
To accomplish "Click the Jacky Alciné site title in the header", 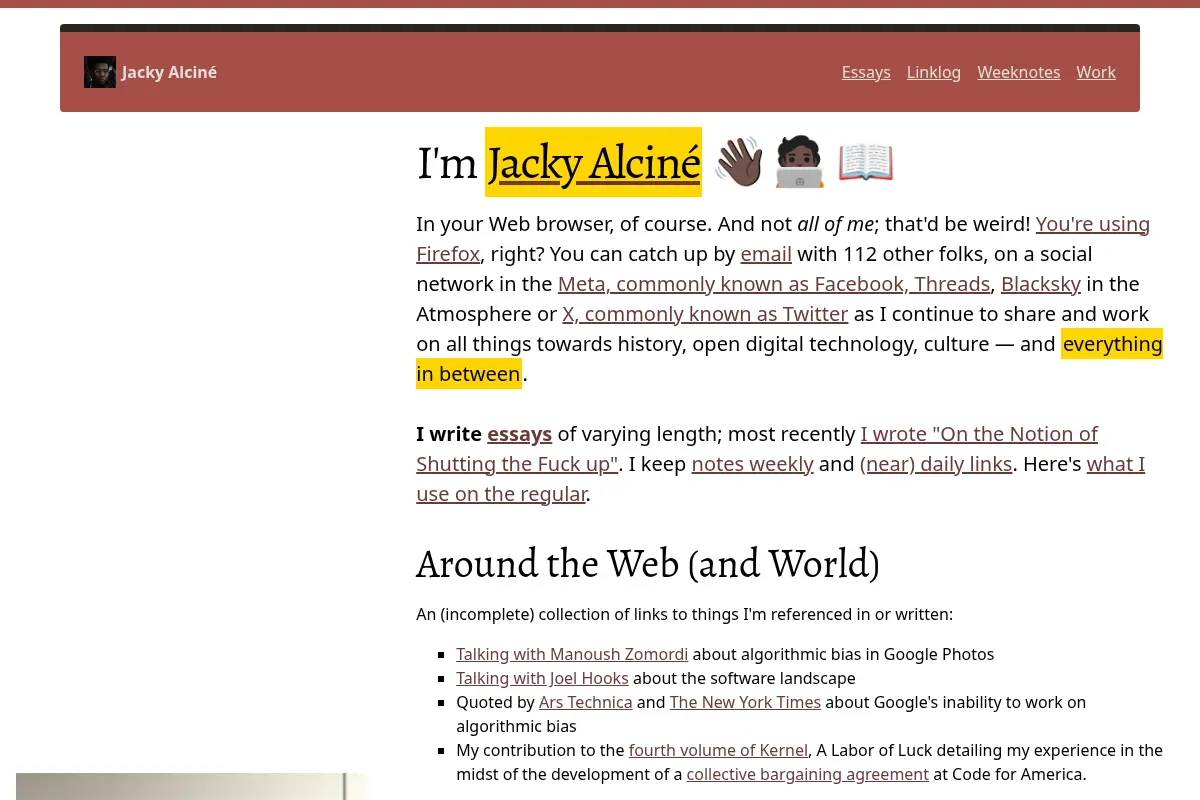I will click(169, 72).
